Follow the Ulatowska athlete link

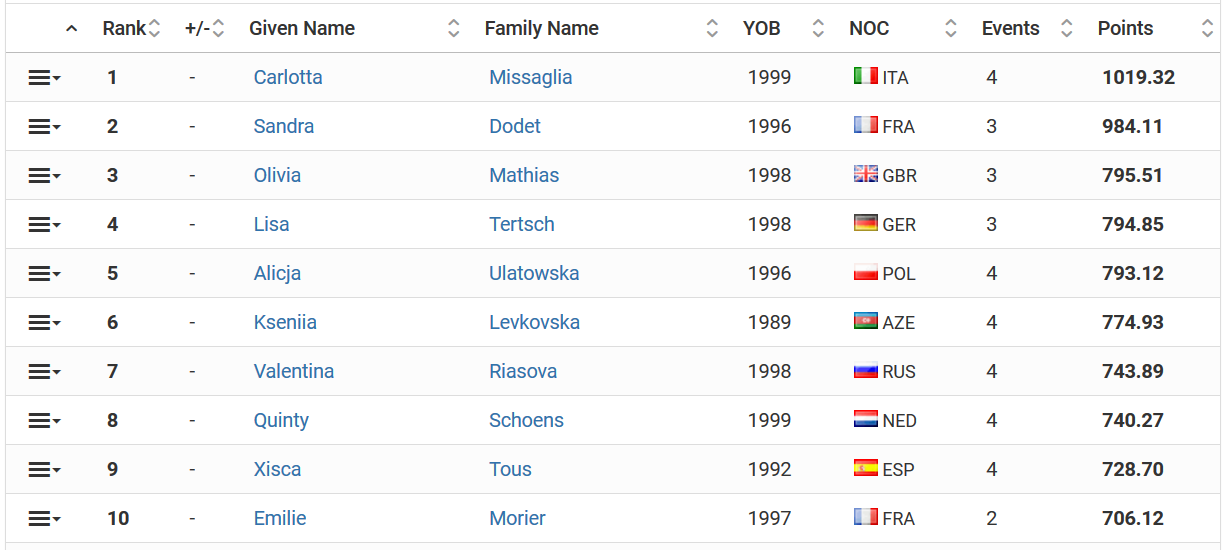coord(534,273)
